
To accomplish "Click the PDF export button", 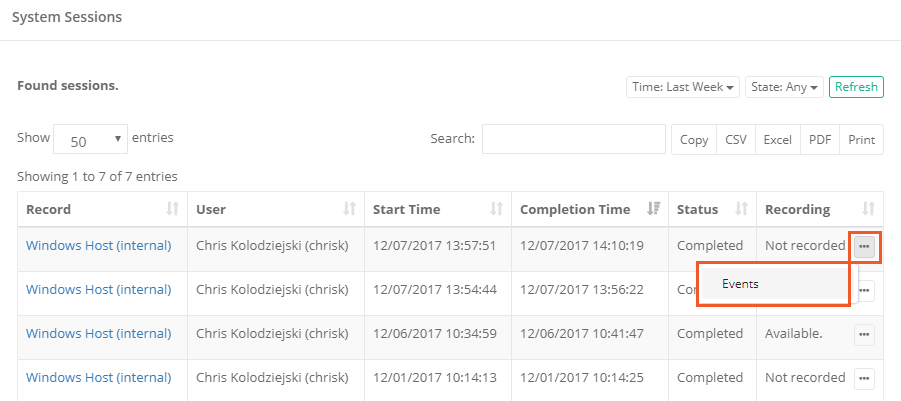I will tap(820, 140).
